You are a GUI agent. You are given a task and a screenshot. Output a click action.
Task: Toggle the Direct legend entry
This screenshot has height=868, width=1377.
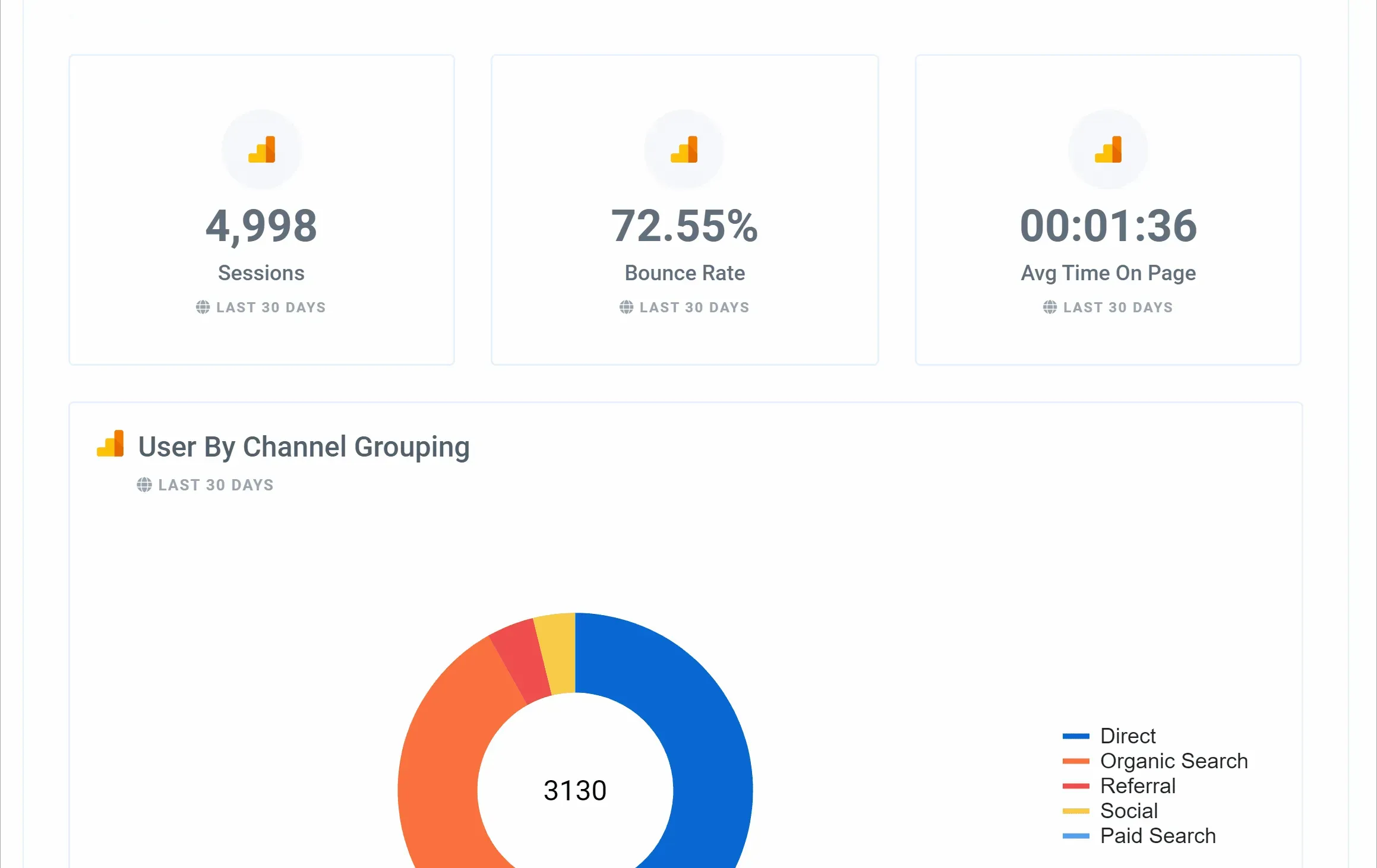point(1109,736)
